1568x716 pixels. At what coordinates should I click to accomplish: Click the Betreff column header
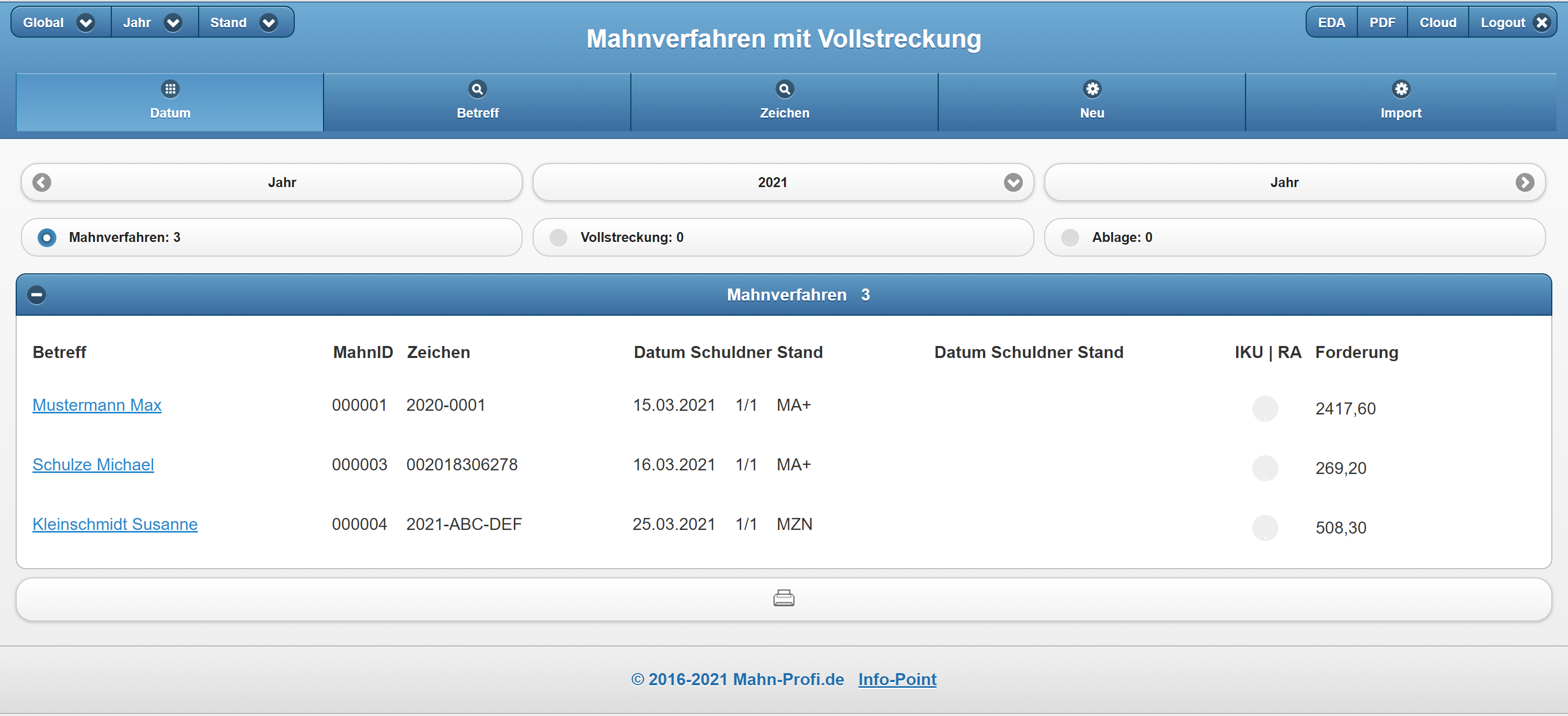point(59,353)
